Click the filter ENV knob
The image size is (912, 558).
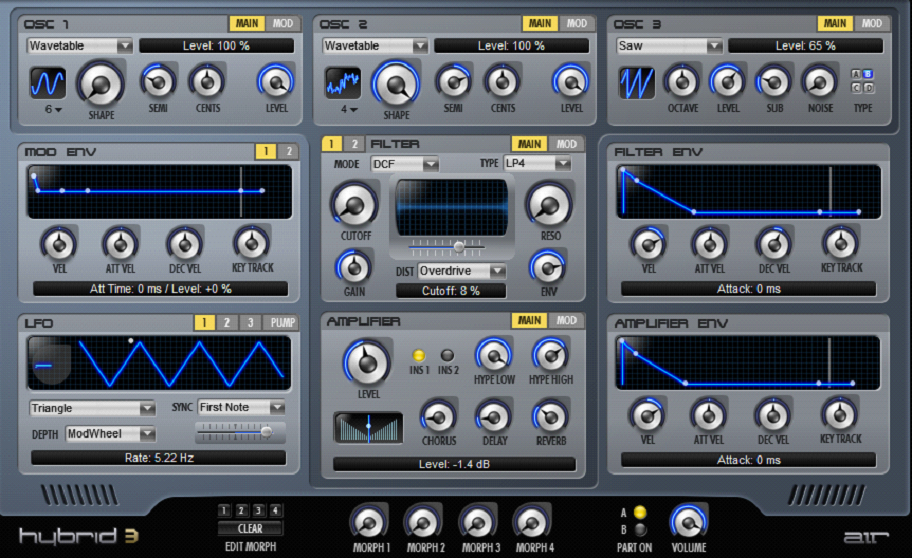point(548,267)
